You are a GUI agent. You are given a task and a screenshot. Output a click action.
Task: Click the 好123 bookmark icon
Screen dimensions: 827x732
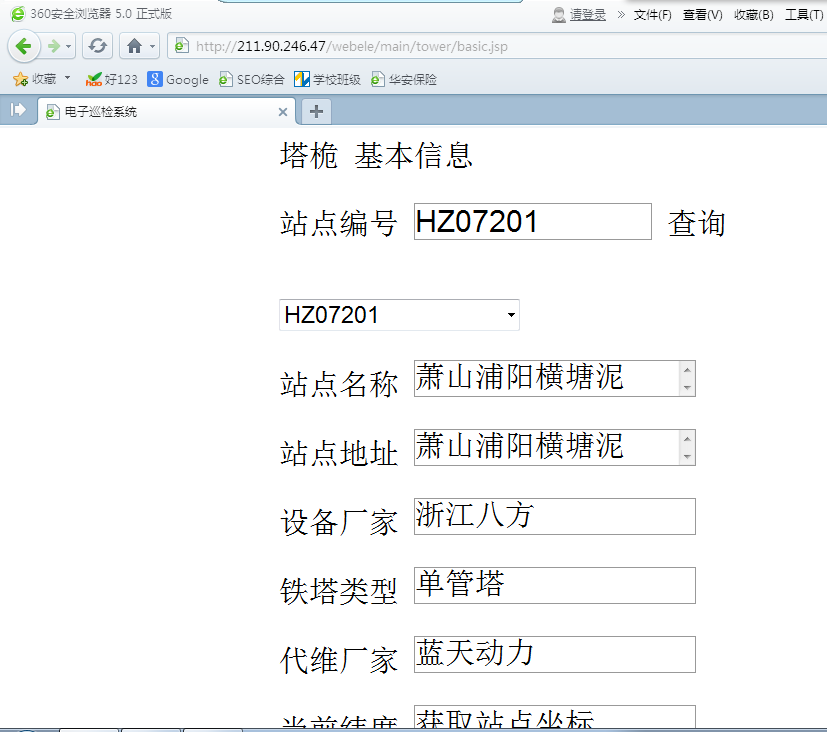tap(93, 79)
